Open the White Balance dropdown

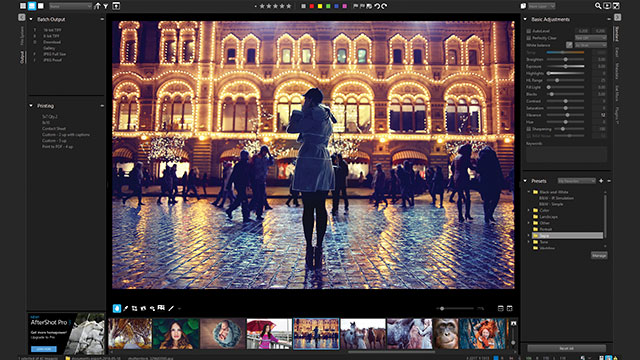(x=591, y=45)
